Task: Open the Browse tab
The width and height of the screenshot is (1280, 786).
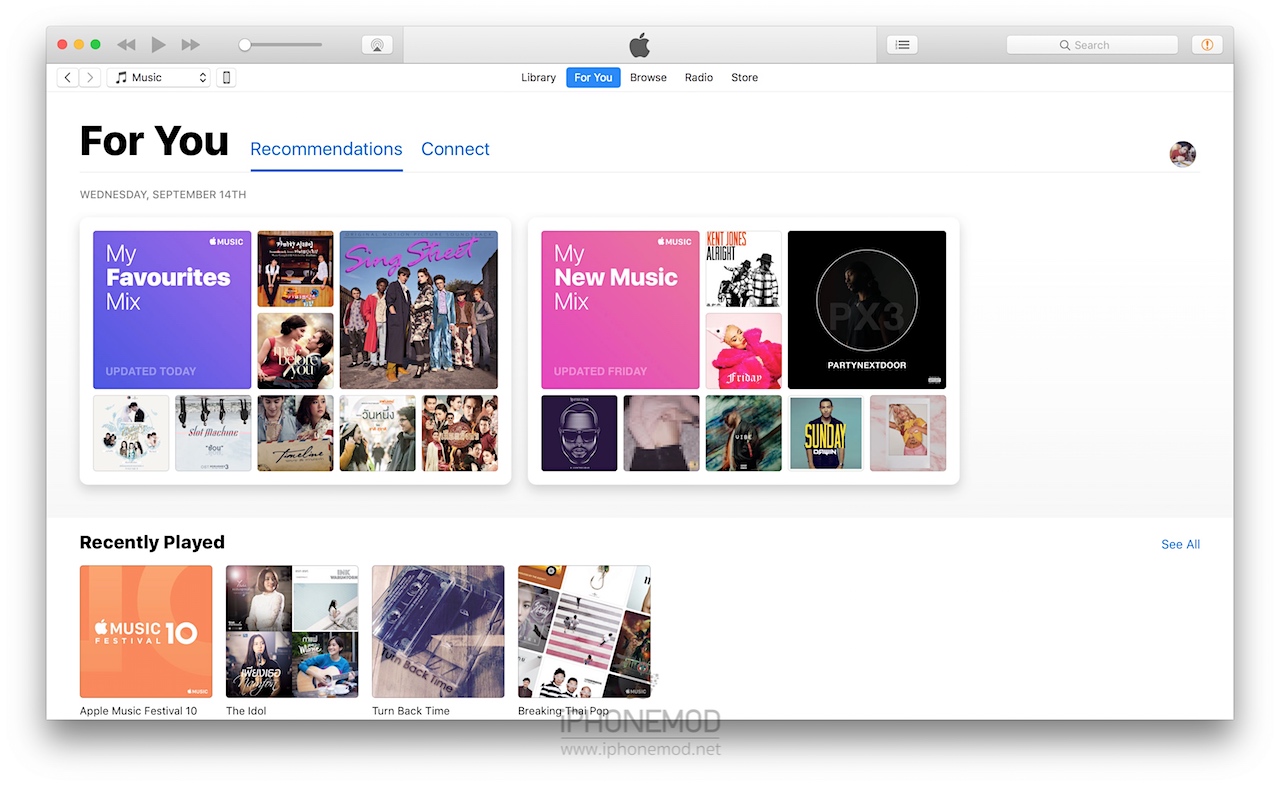Action: [x=648, y=77]
